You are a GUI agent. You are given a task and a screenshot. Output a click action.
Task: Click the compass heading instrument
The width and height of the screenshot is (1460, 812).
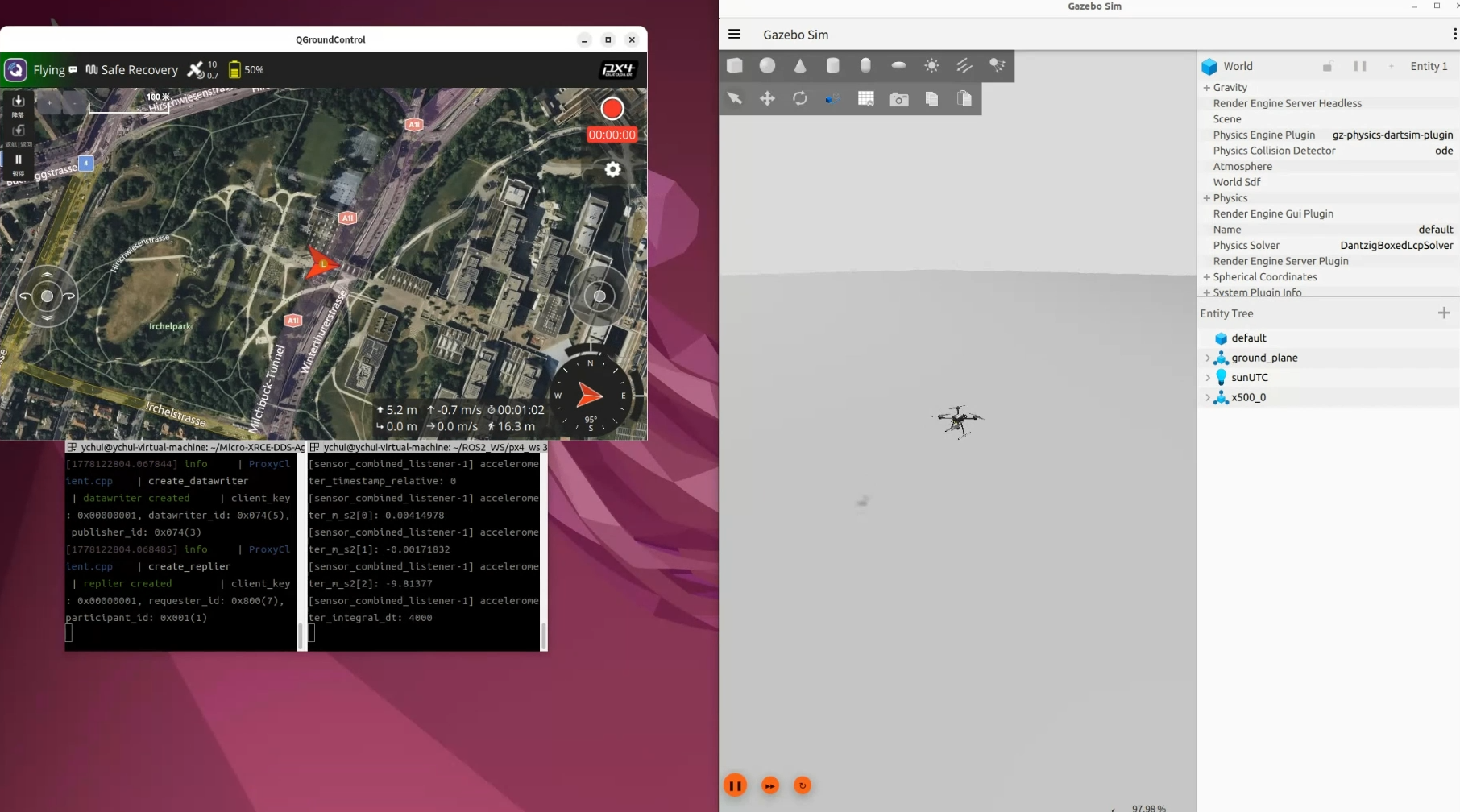click(591, 396)
